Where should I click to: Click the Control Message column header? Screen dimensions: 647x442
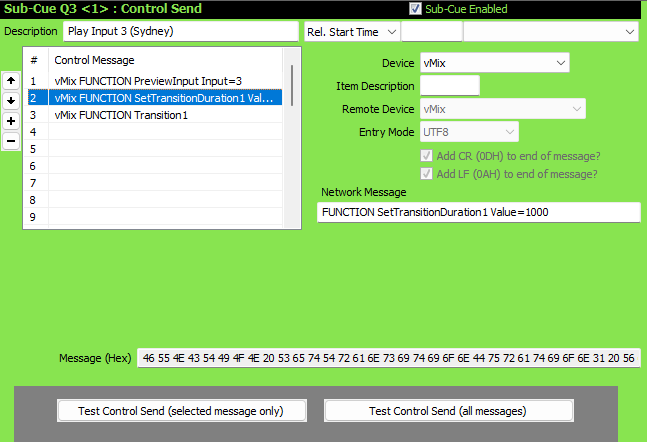pos(165,60)
